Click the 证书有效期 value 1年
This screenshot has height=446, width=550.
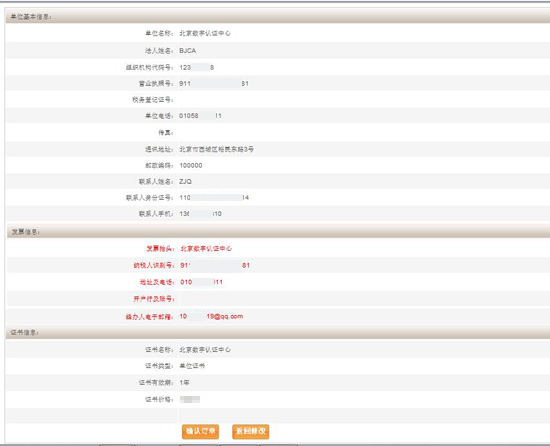(x=185, y=383)
